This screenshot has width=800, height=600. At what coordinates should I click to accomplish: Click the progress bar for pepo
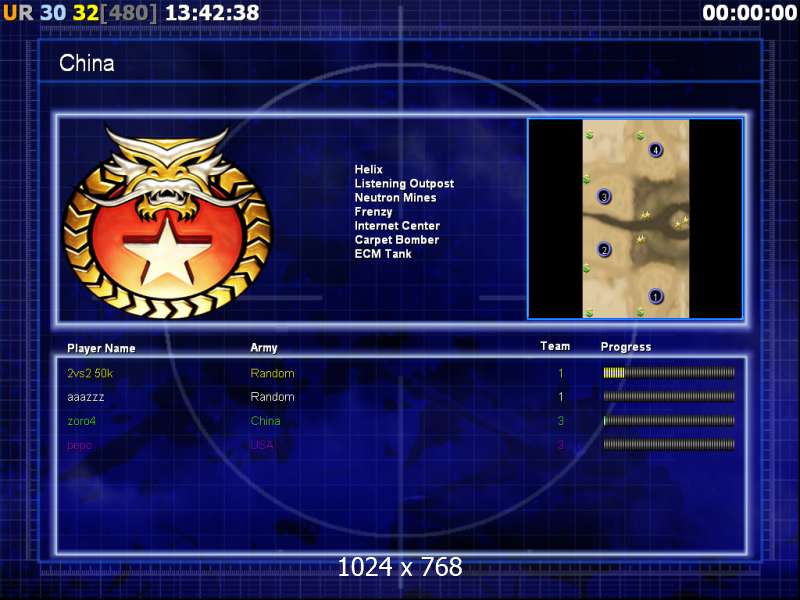[x=669, y=444]
